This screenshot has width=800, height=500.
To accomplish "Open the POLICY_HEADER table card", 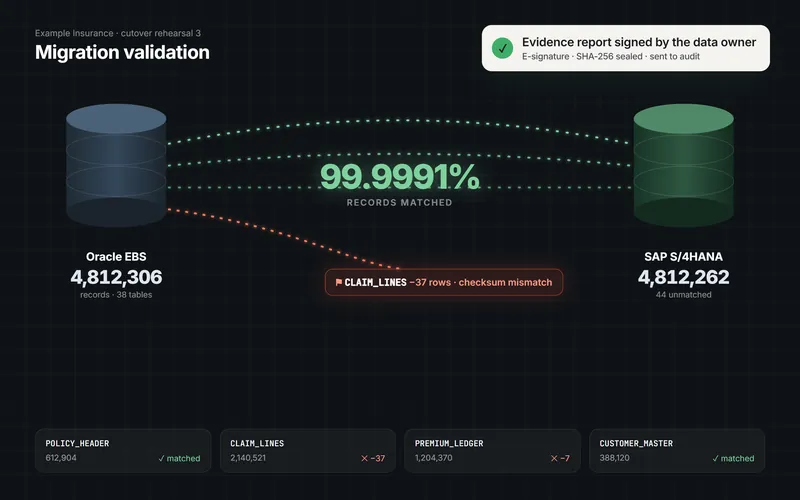I will pos(123,451).
